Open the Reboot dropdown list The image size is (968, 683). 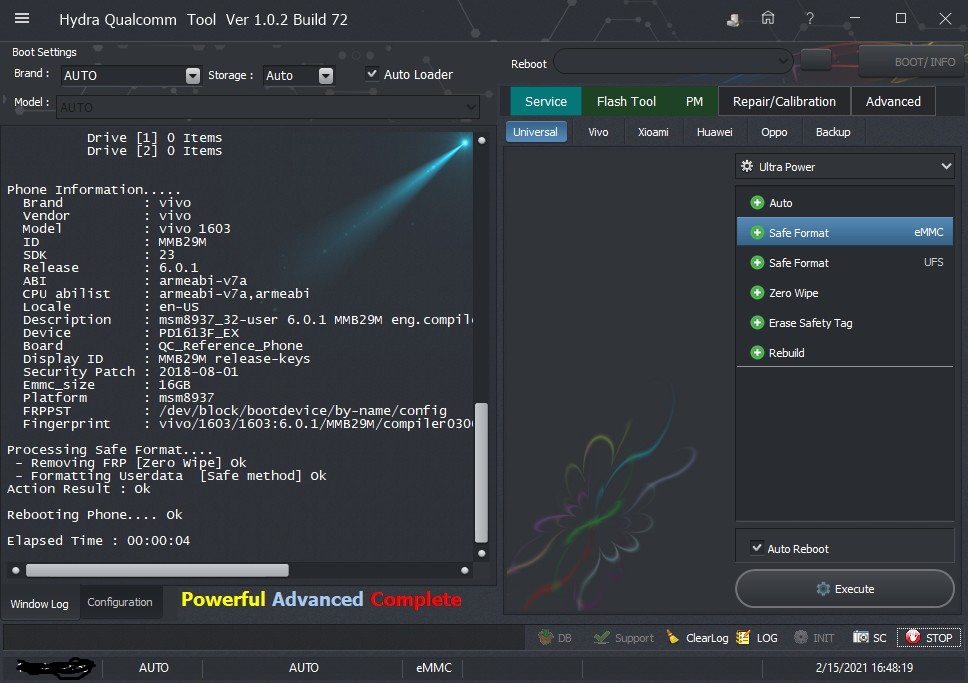[783, 61]
